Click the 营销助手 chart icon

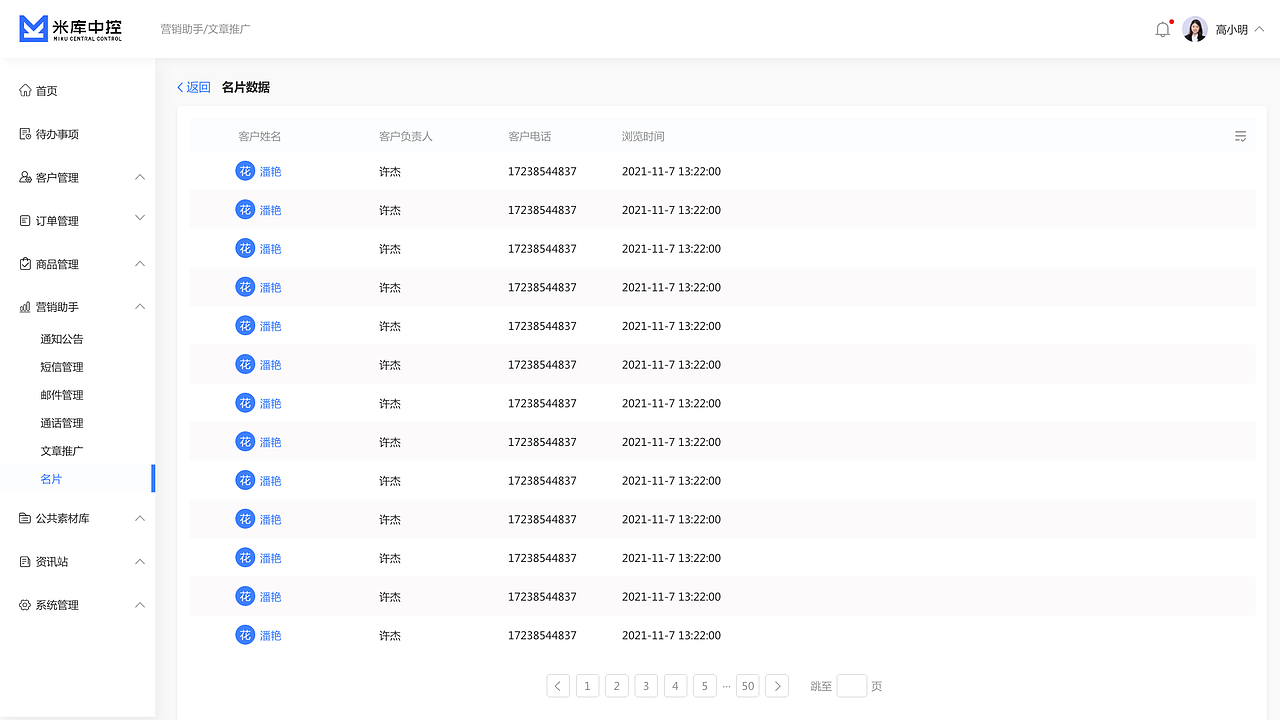click(x=25, y=307)
